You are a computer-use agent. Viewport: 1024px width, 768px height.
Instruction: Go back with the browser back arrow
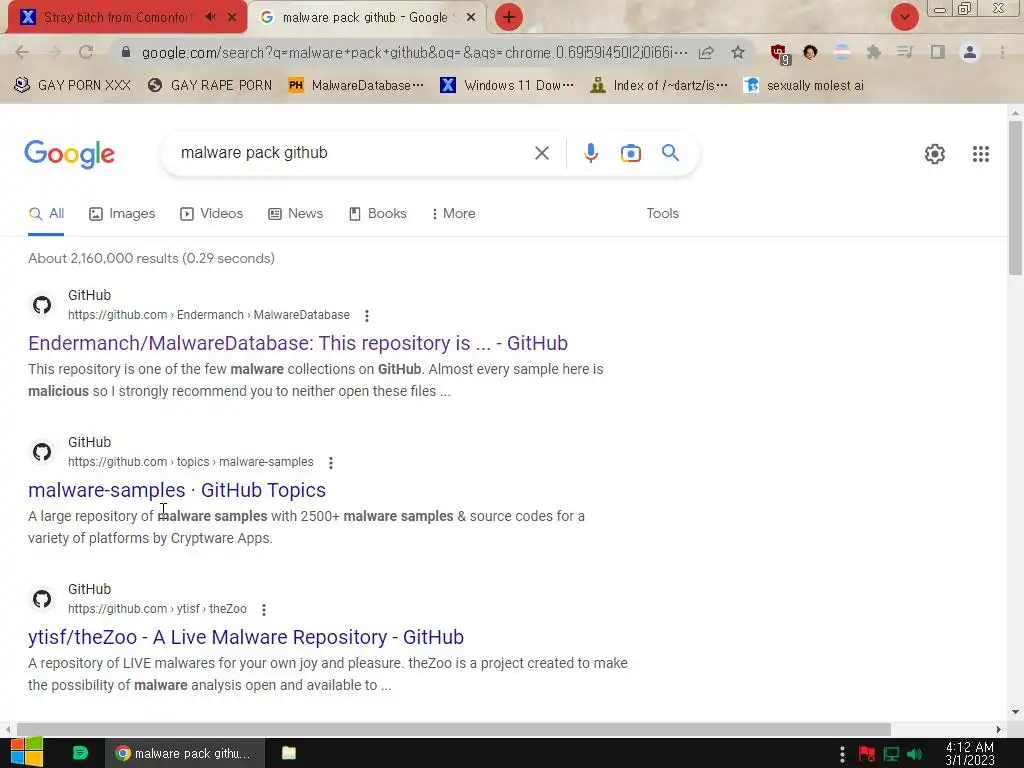[x=22, y=52]
